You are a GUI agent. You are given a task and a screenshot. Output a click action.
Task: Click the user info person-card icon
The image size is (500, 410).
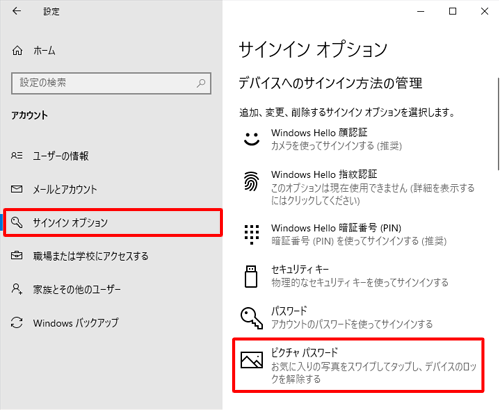point(17,156)
